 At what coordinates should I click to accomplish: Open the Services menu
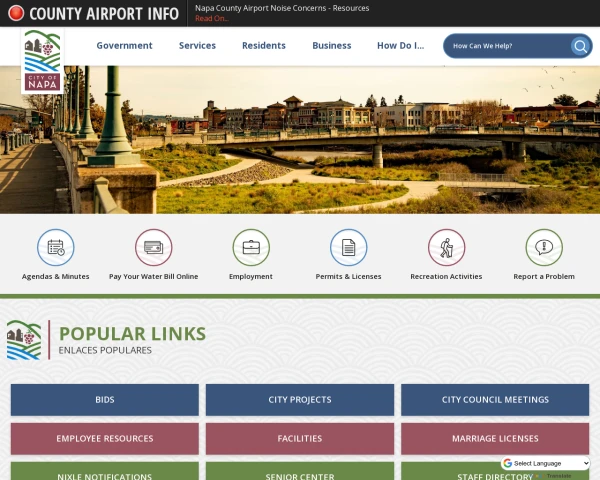tap(197, 46)
